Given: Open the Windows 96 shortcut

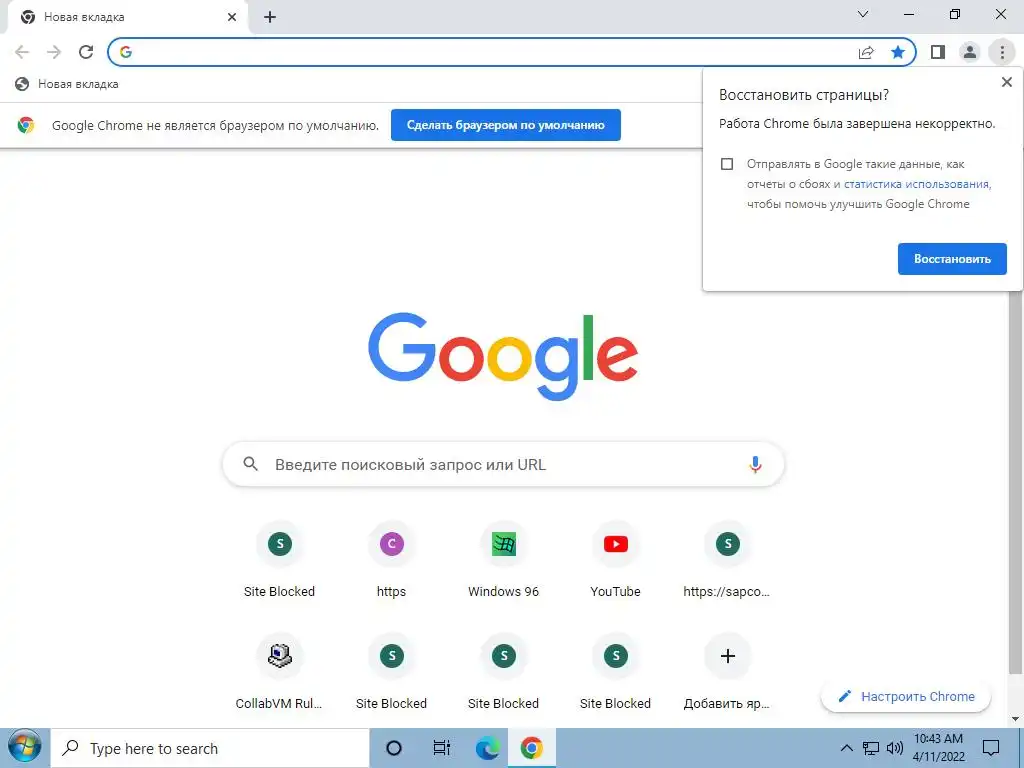Looking at the screenshot, I should click(x=504, y=558).
